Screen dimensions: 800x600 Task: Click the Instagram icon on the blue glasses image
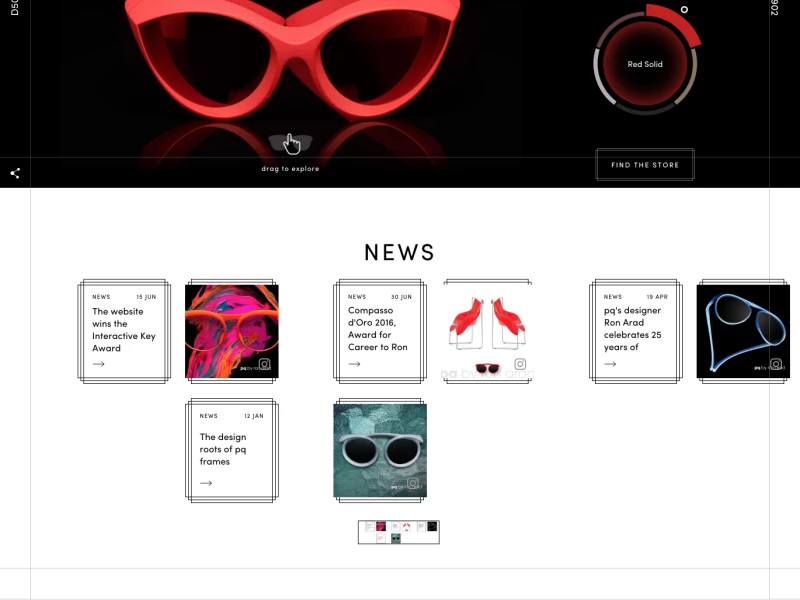coord(776,364)
